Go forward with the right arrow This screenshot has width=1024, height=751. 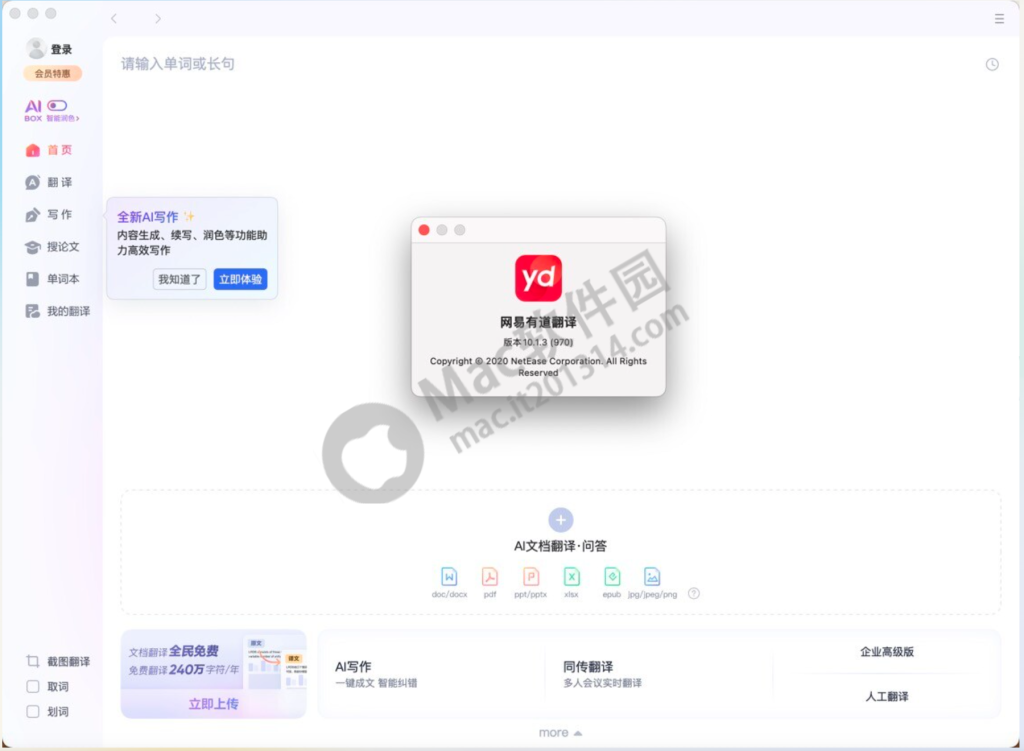157,19
